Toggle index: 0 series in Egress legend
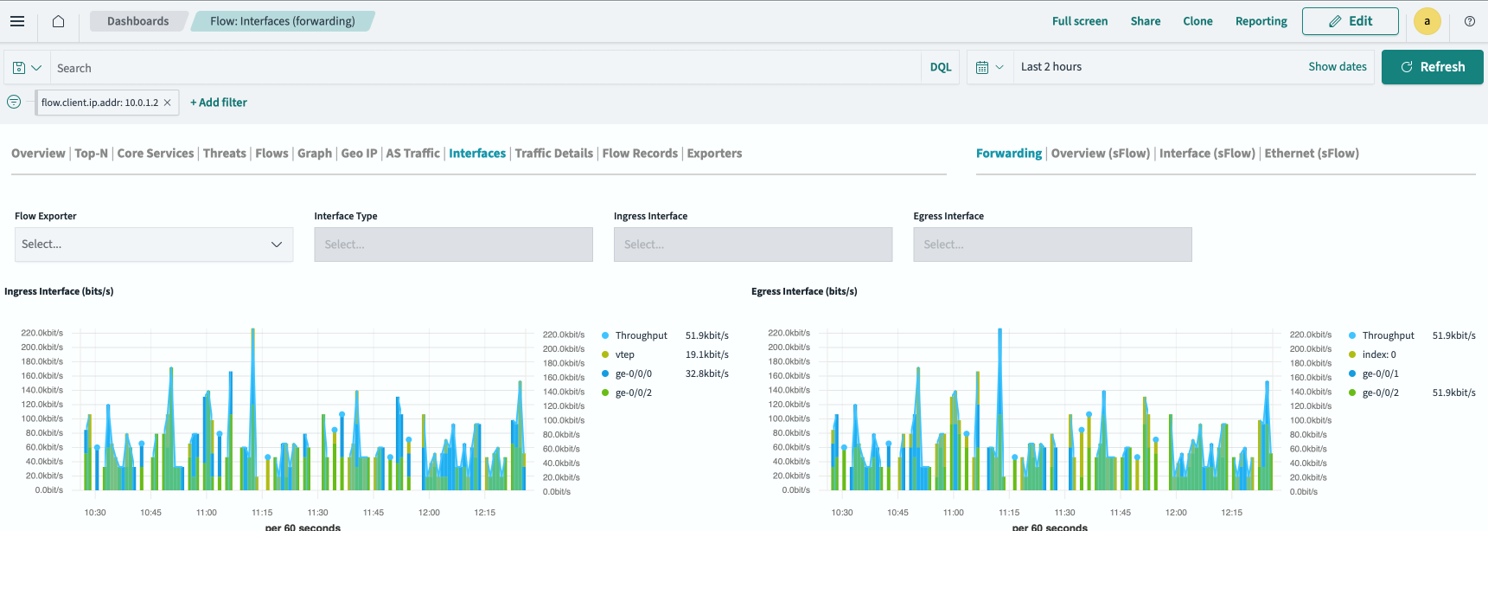Image resolution: width=1488 pixels, height=590 pixels. tap(1379, 355)
